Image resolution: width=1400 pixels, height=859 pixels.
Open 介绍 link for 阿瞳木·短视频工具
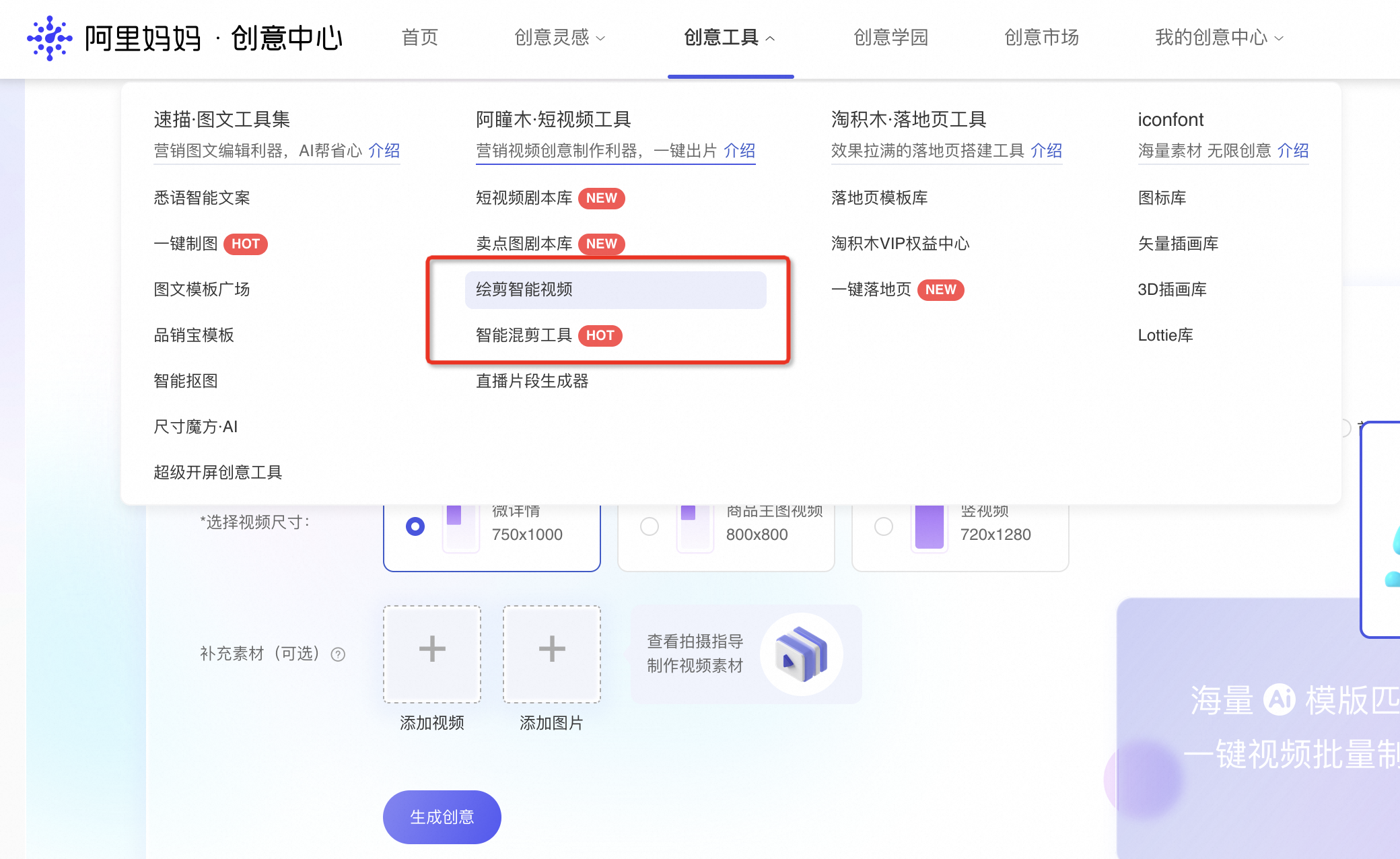(740, 150)
